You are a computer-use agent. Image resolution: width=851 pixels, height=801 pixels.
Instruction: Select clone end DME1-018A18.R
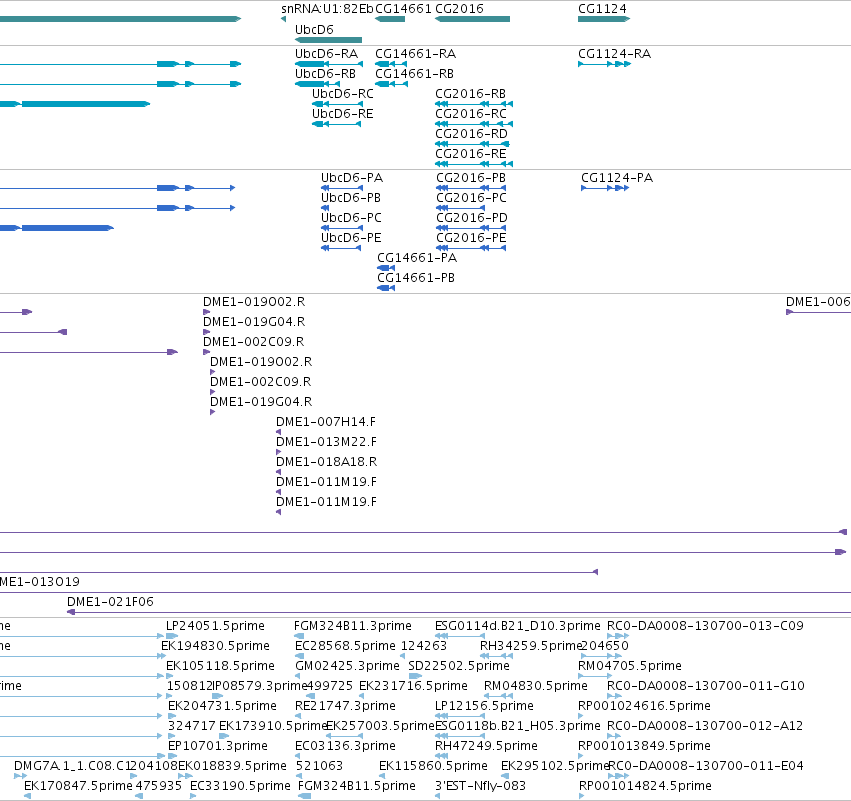(327, 462)
